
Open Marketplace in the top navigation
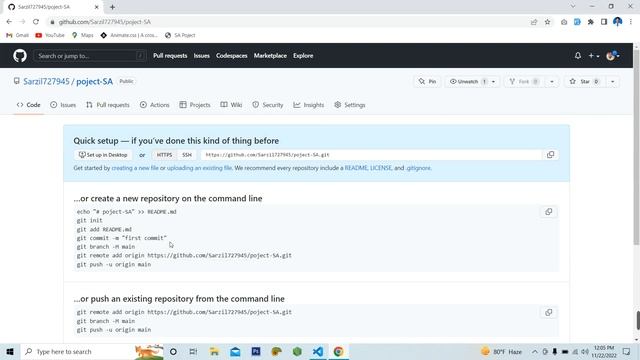pyautogui.click(x=270, y=56)
